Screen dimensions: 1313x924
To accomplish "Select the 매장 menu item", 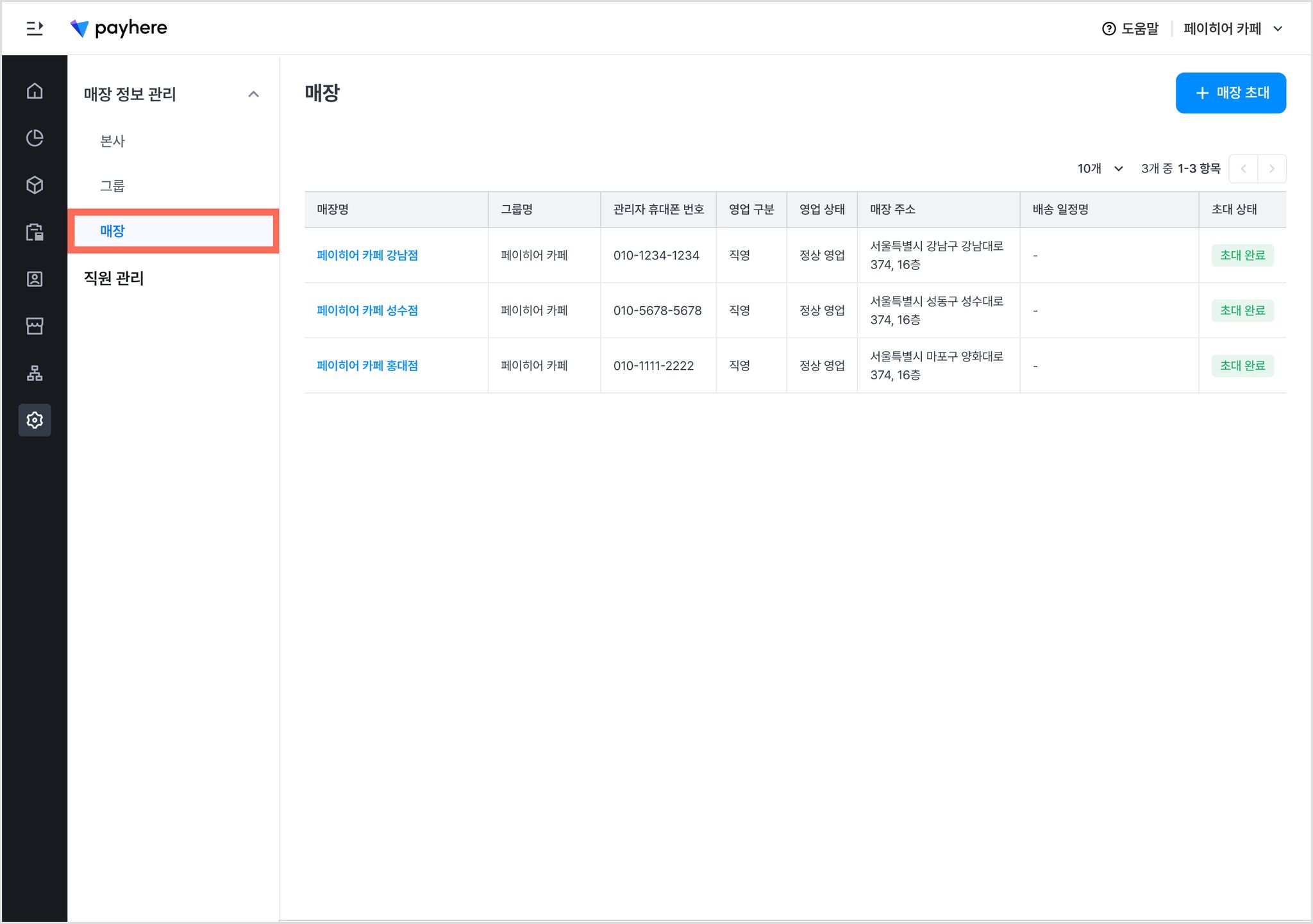I will pos(173,231).
